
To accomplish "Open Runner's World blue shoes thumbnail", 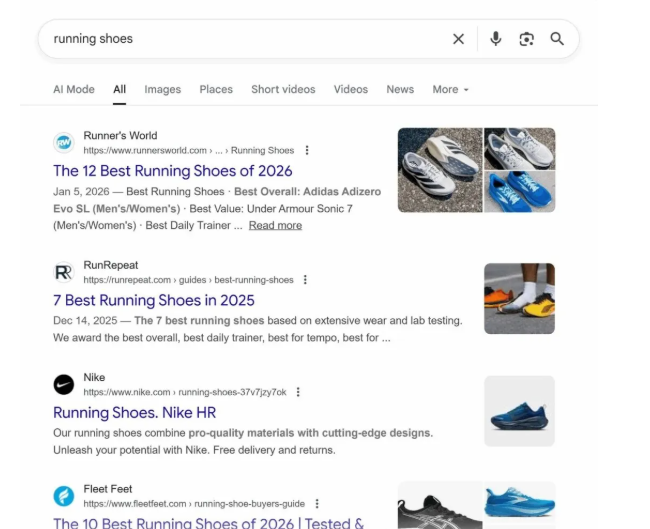I will (x=520, y=192).
